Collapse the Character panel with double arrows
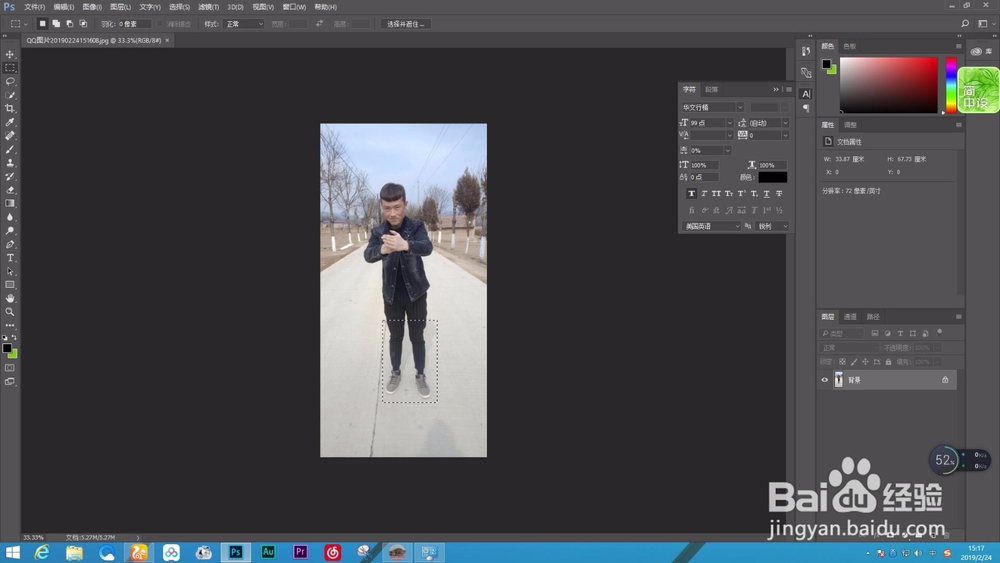This screenshot has height=563, width=1000. pyautogui.click(x=776, y=89)
